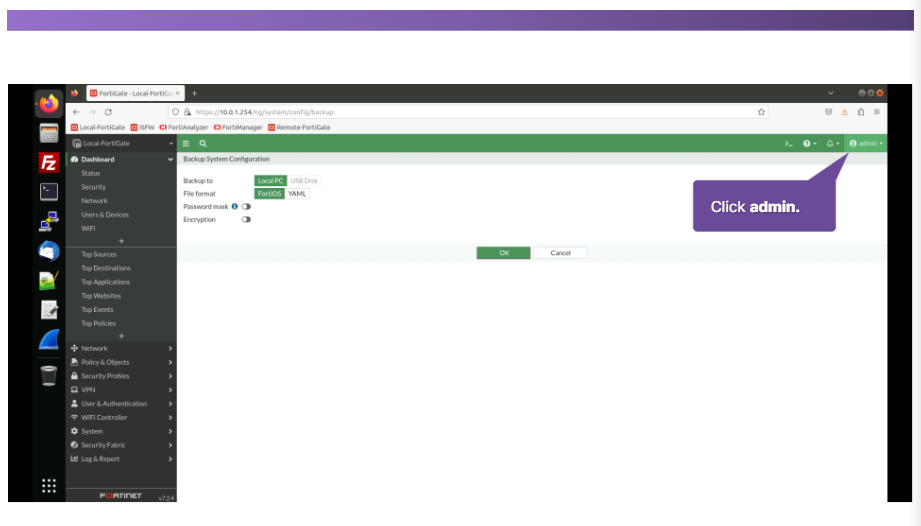Toggle the Encryption switch
The image size is (921, 526).
(x=246, y=220)
